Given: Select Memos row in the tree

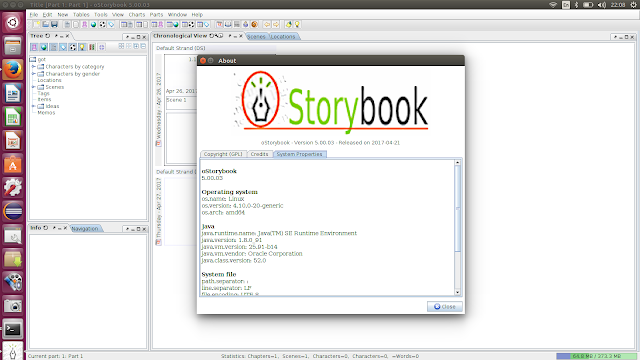Looking at the screenshot, I should click(x=46, y=113).
